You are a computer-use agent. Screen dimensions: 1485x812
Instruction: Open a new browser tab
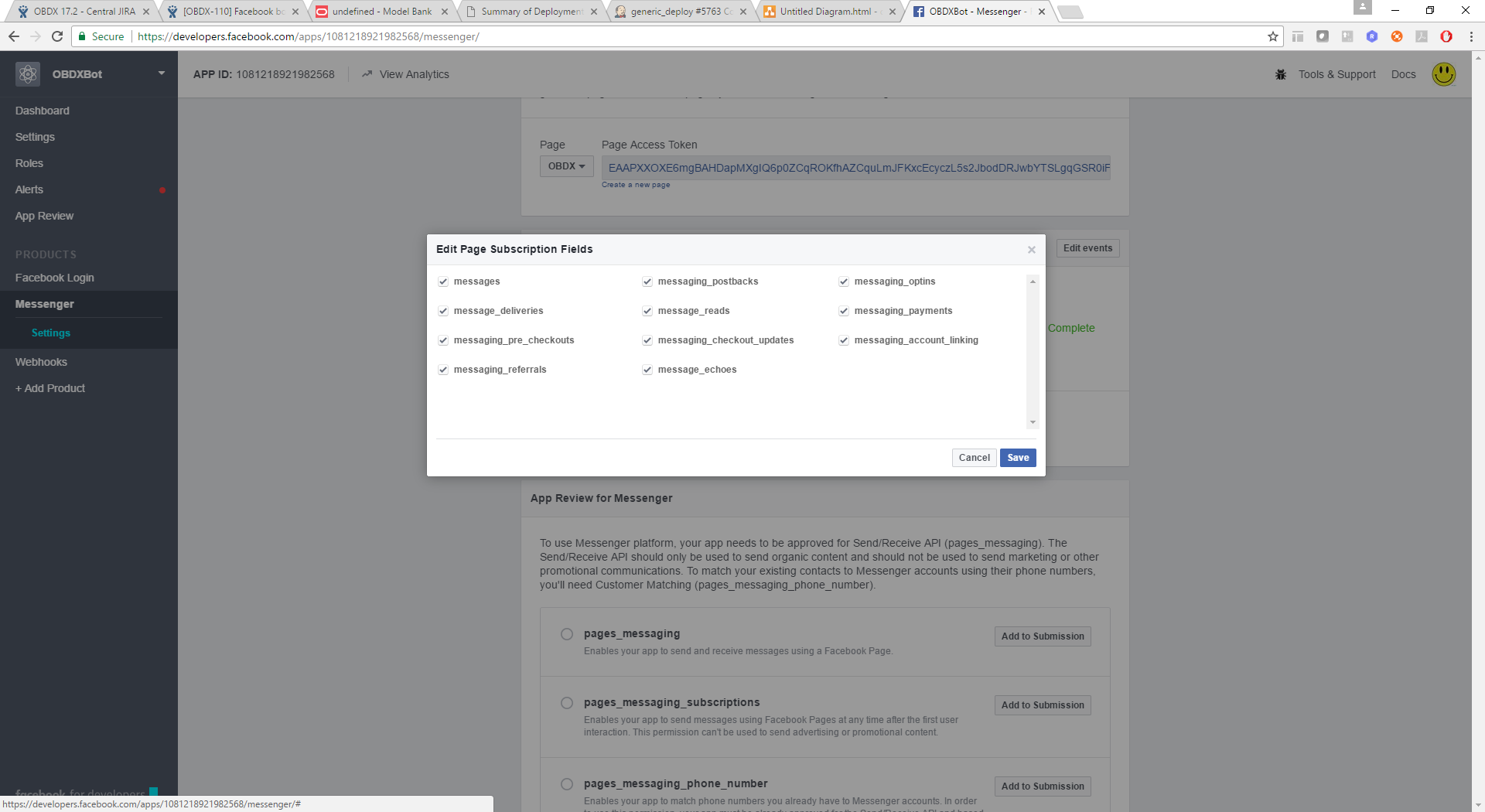click(1070, 12)
